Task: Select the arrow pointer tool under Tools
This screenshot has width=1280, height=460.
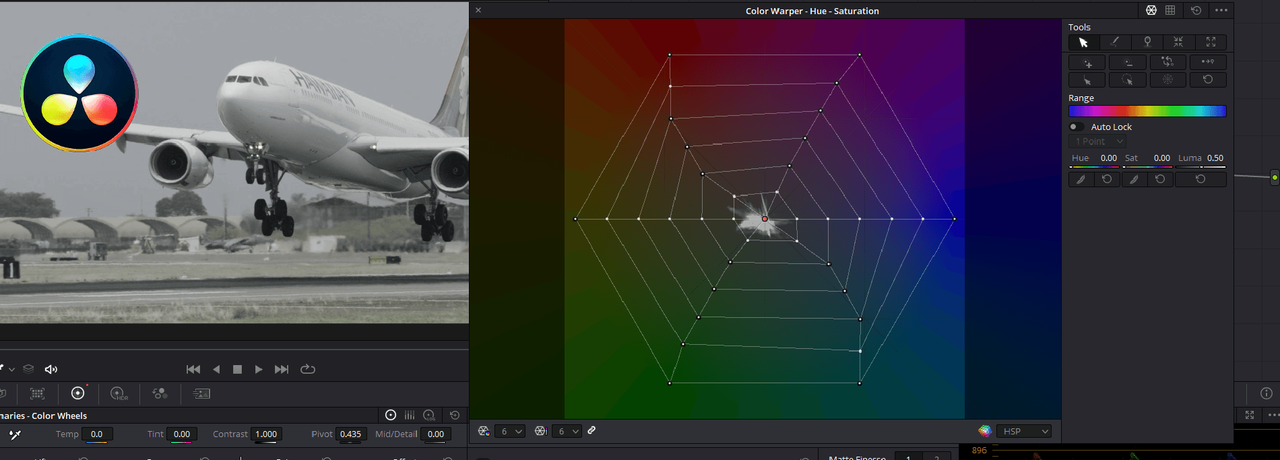Action: pyautogui.click(x=1083, y=42)
